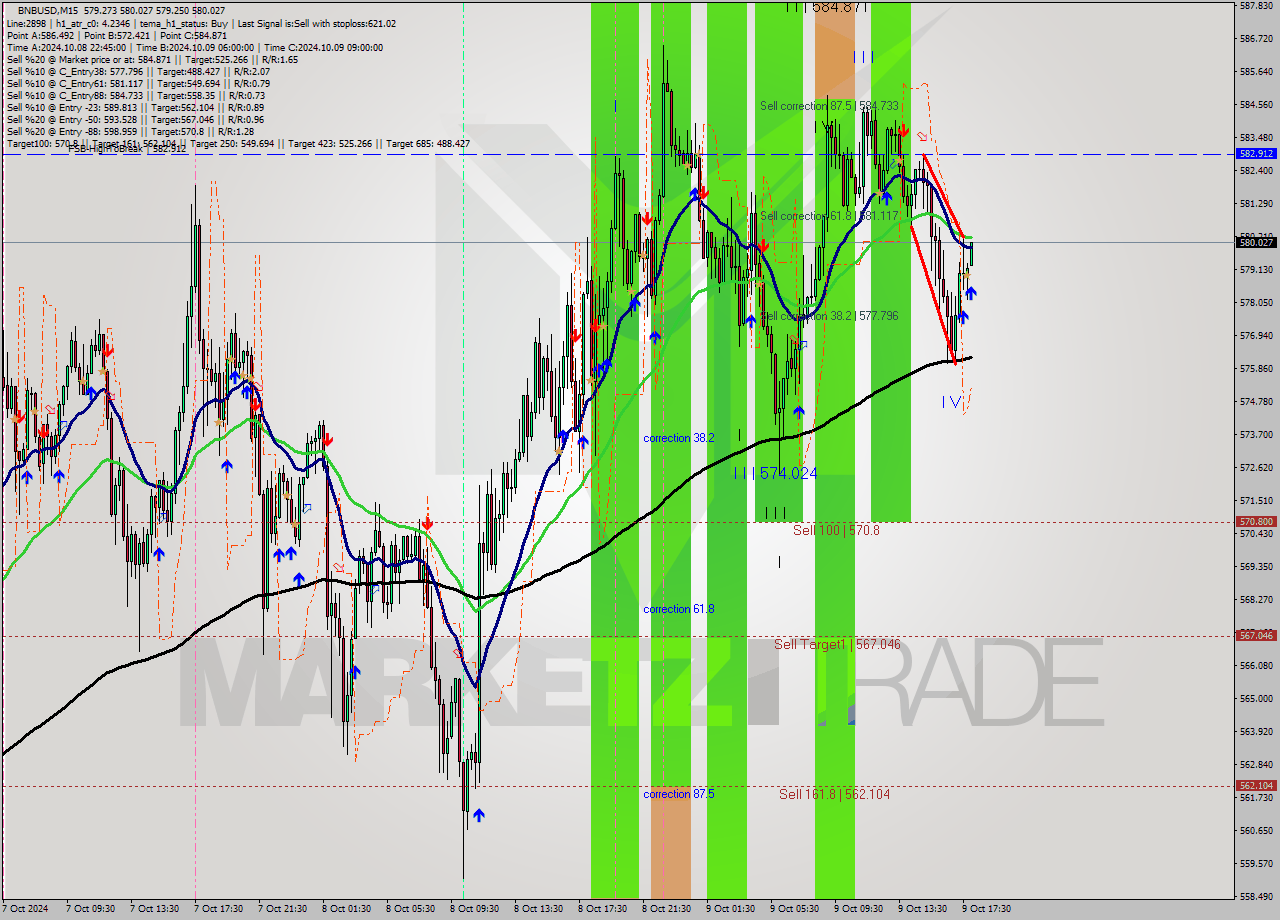1280x920 pixels.
Task: Click the '9 Oct 05:30' time label
Action: [795, 909]
